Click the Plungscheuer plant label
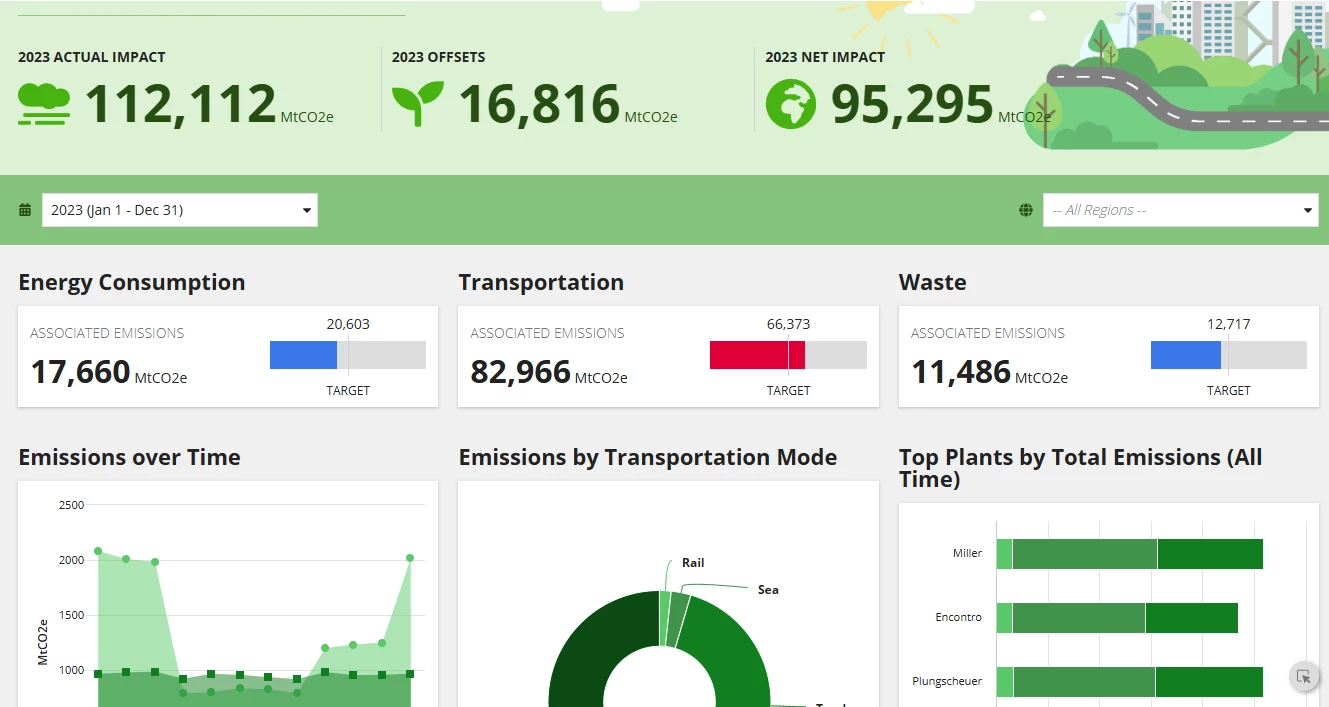The image size is (1329, 707). (947, 681)
